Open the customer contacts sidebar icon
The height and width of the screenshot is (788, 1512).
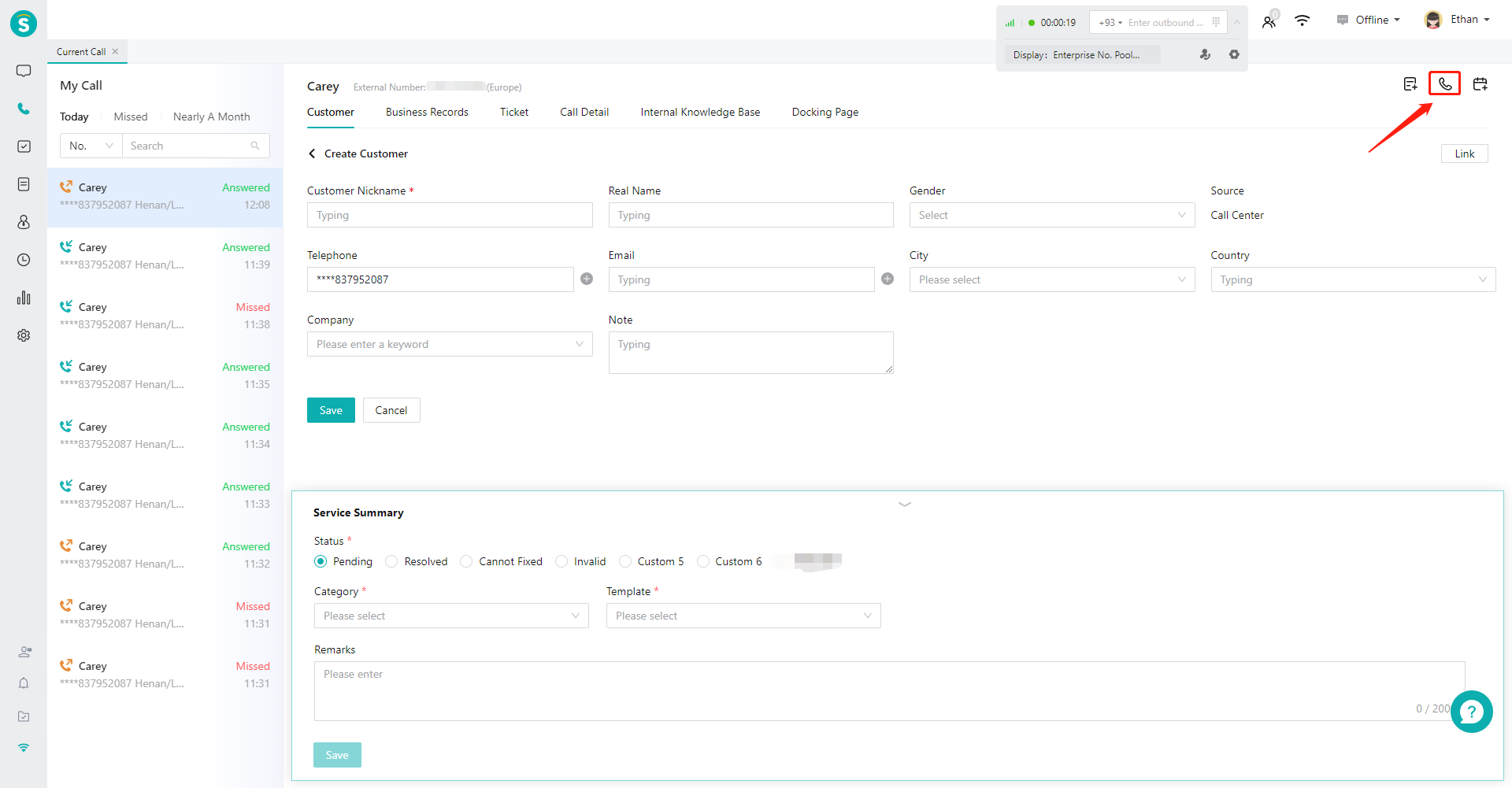(24, 222)
